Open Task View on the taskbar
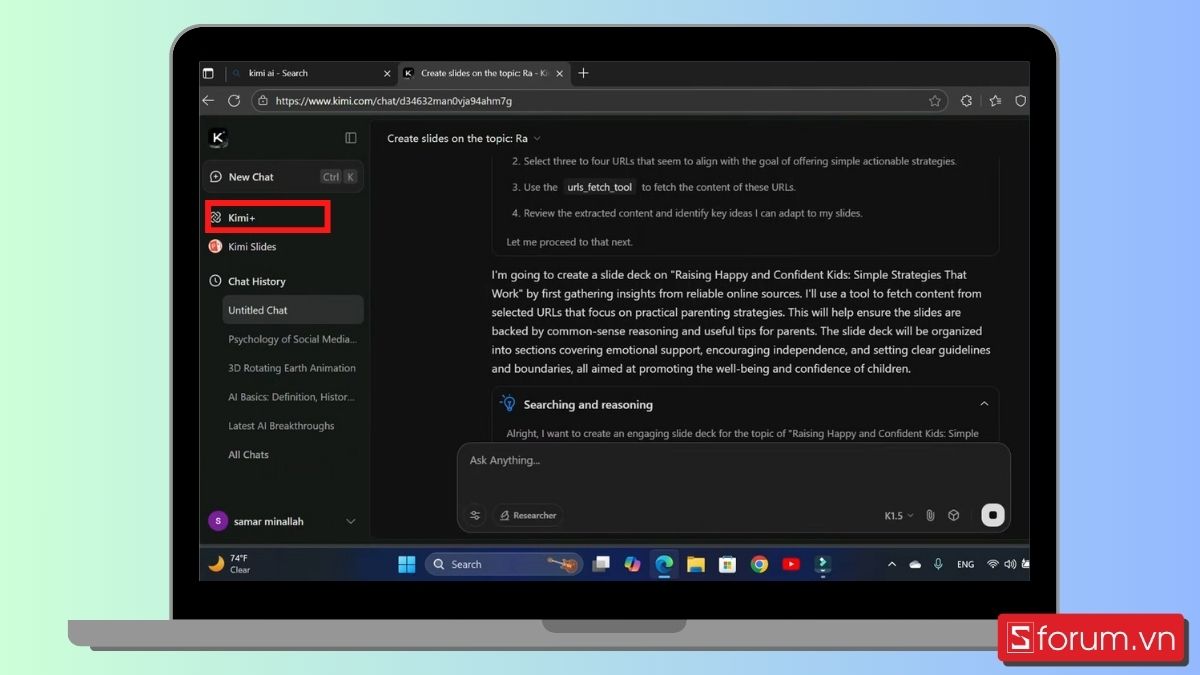Viewport: 1200px width, 675px height. point(601,564)
